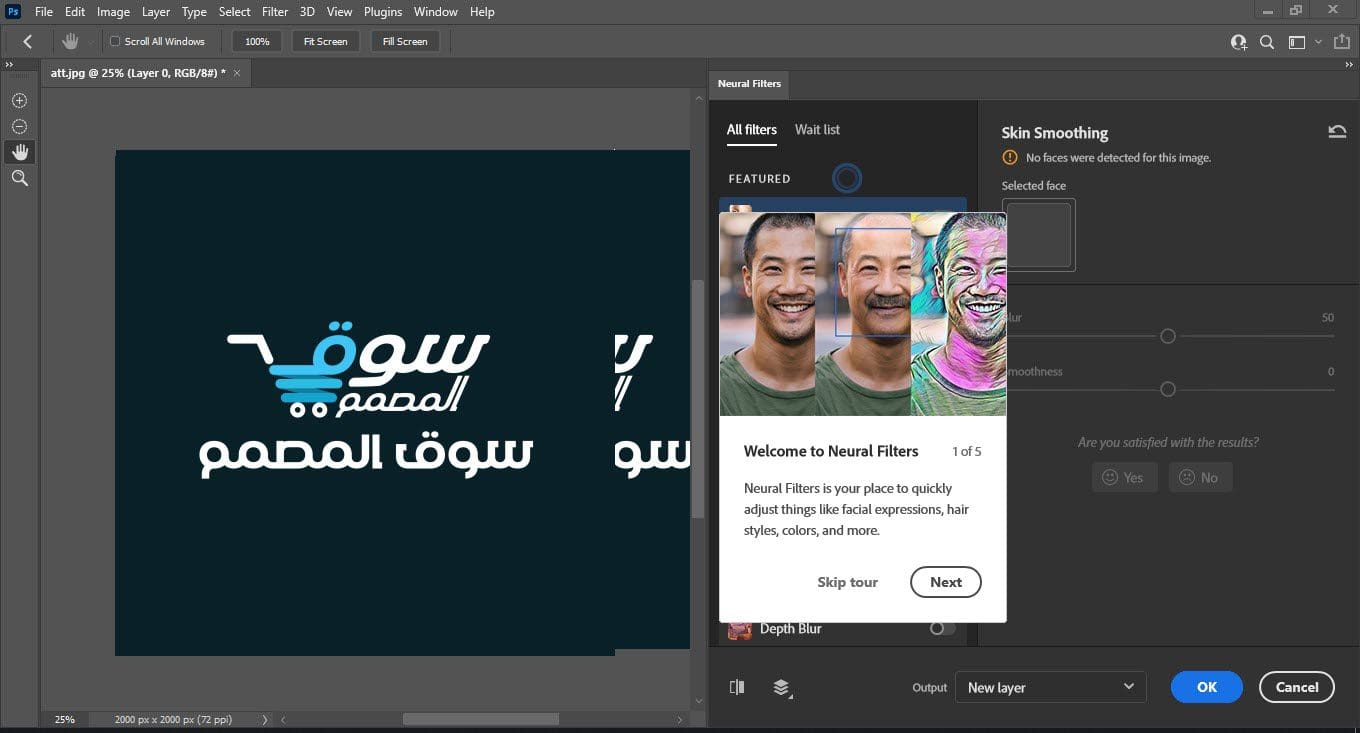Open the Help menu
This screenshot has height=733, width=1360.
[482, 12]
